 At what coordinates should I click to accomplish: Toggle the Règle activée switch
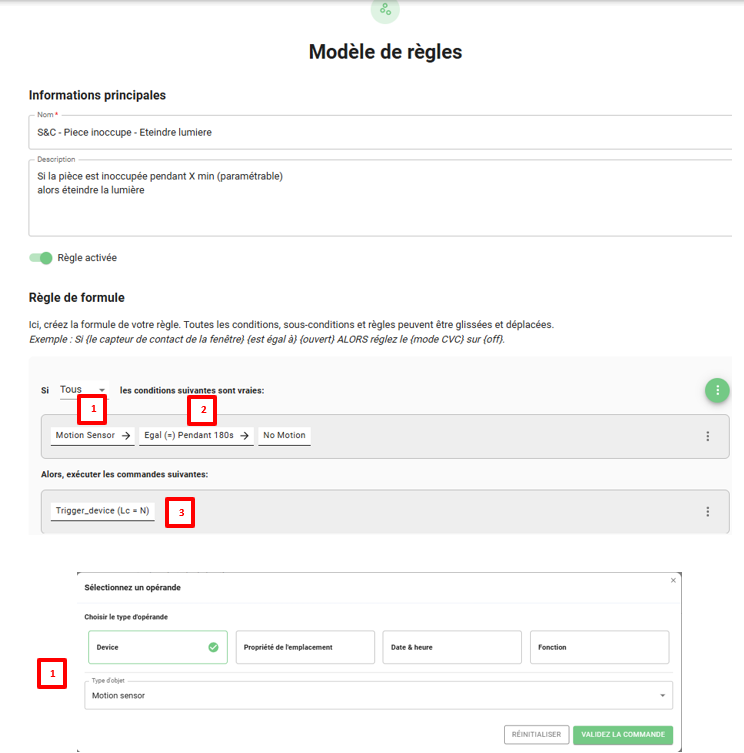tap(41, 258)
